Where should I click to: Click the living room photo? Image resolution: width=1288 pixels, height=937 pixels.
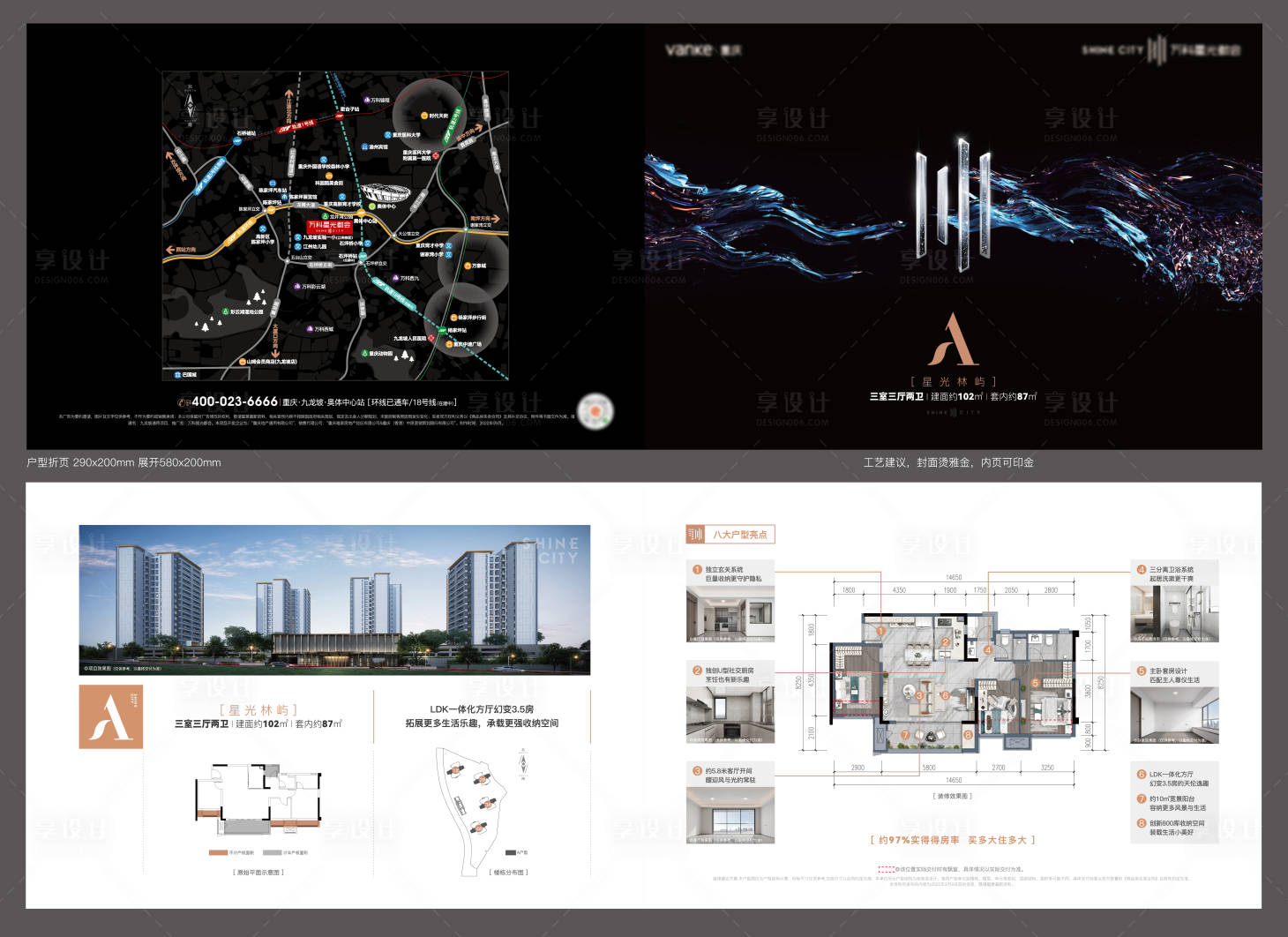730,814
